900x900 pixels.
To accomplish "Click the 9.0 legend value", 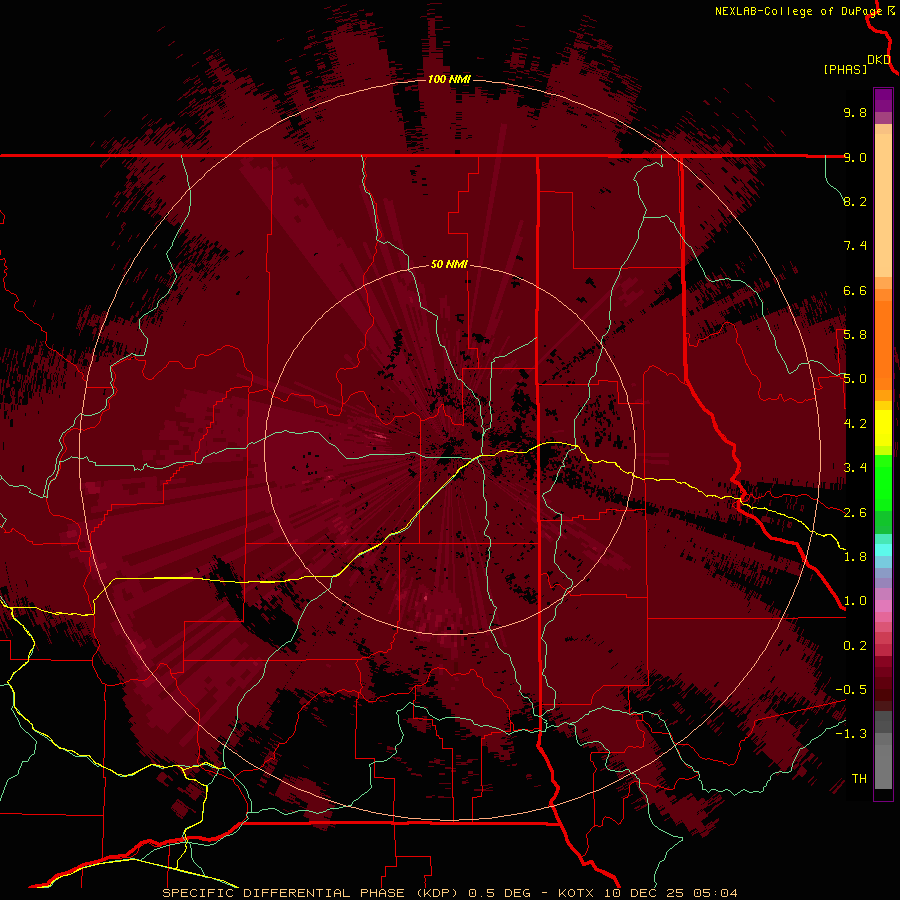I will [x=855, y=157].
